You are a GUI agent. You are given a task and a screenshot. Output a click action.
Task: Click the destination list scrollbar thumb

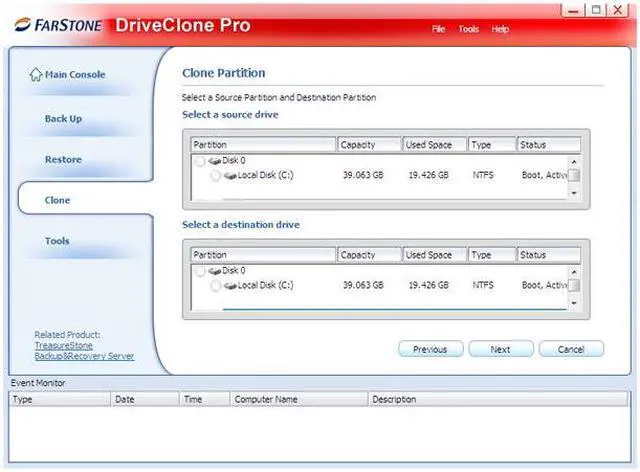(x=574, y=285)
